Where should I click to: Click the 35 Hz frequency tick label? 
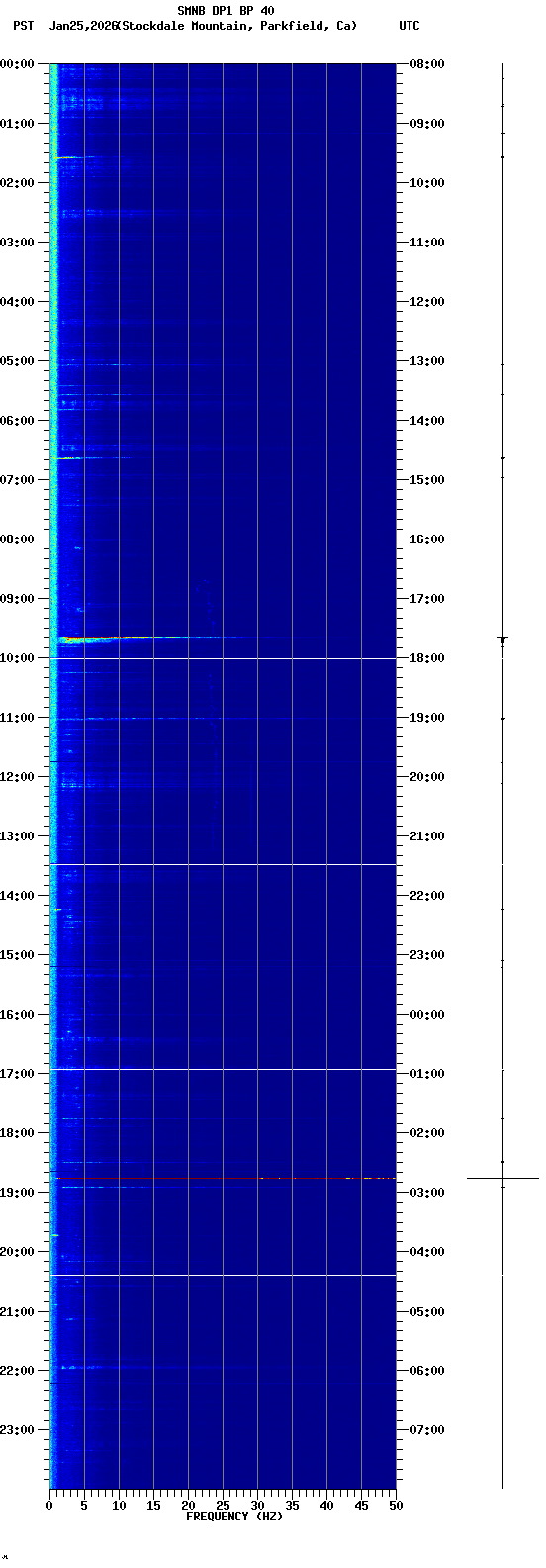click(292, 1506)
